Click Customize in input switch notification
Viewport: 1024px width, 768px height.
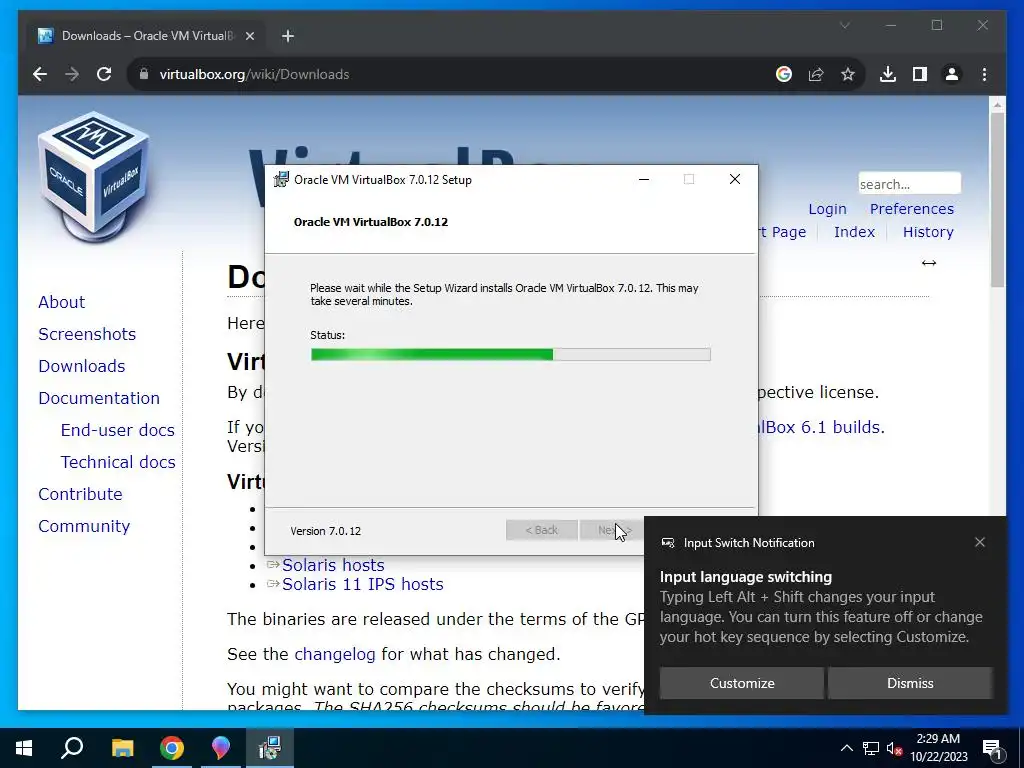pyautogui.click(x=742, y=683)
